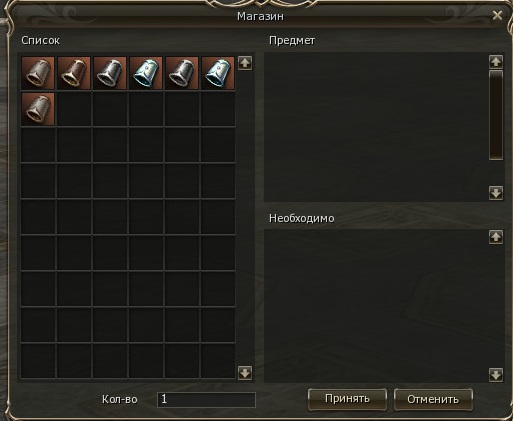Select the last cyan gauntlet in top row
Image resolution: width=513 pixels, height=421 pixels.
[218, 73]
